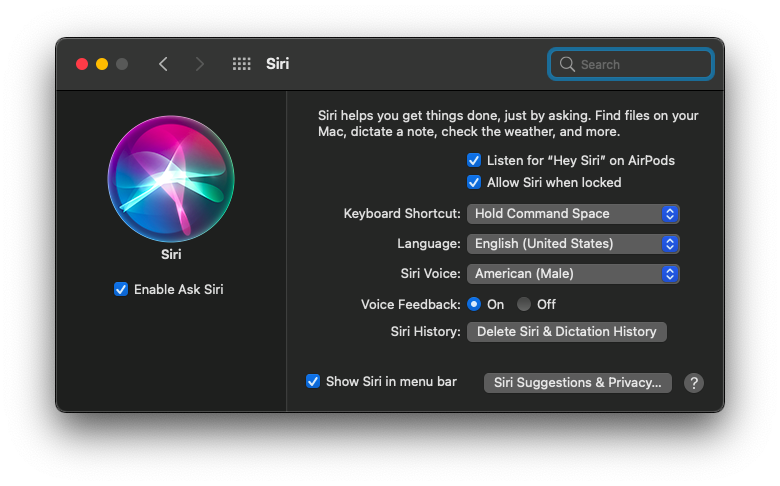The width and height of the screenshot is (780, 486).
Task: Toggle Allow Siri when locked
Action: 474,182
